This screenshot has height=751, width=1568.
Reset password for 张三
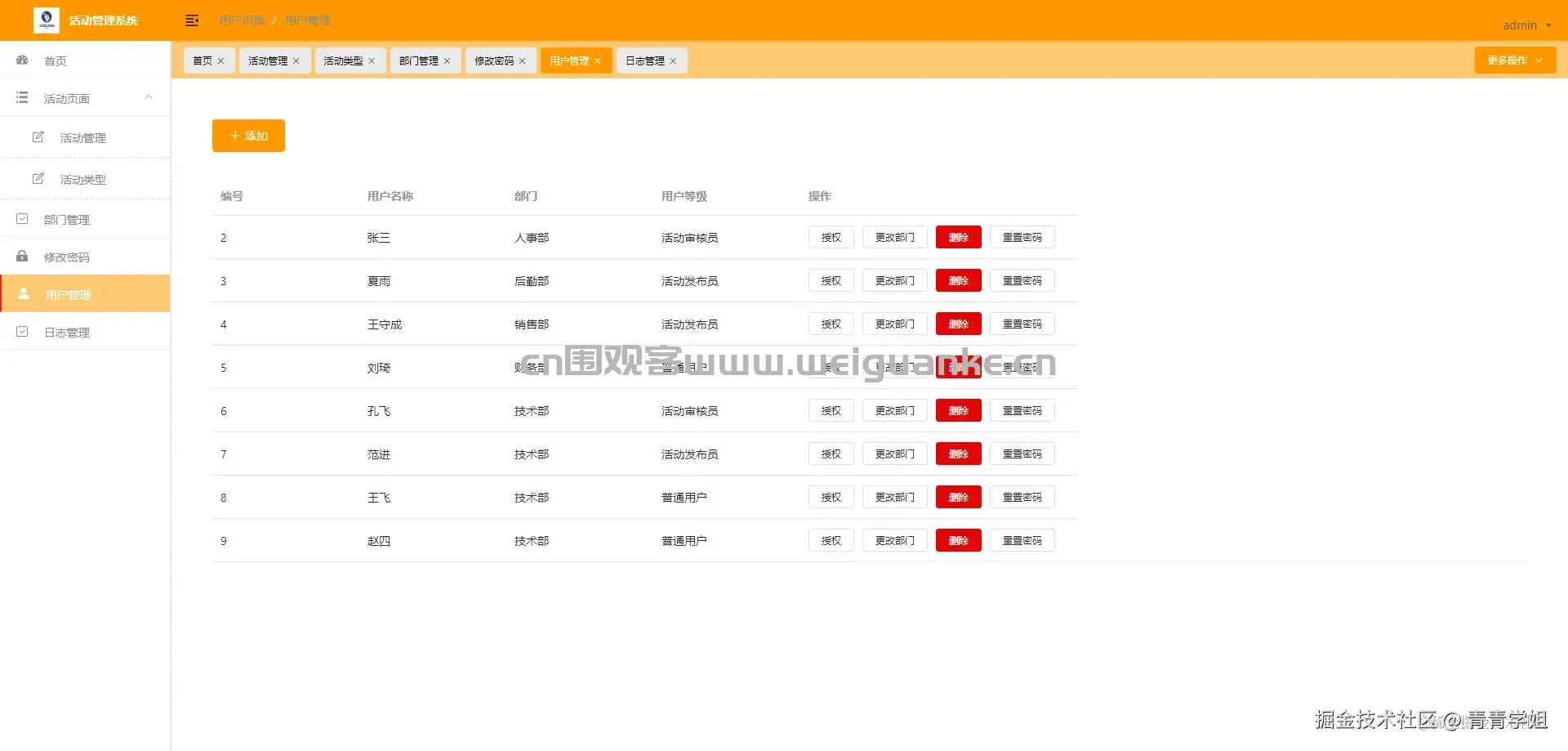tap(1022, 237)
